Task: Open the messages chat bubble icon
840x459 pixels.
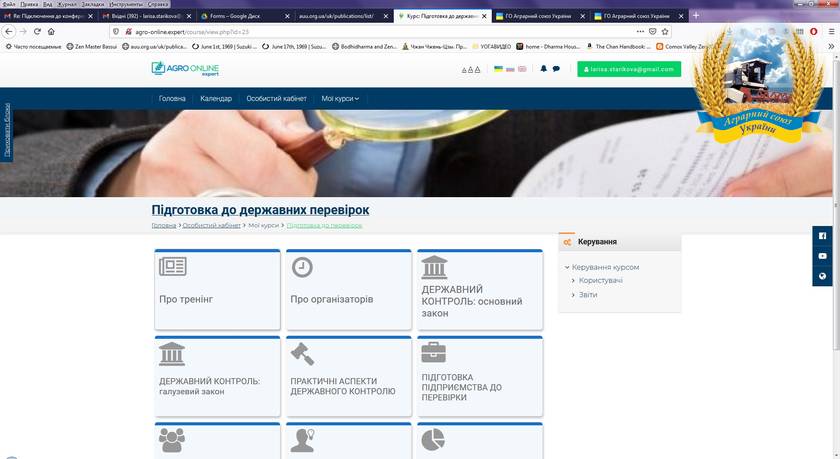Action: [556, 69]
